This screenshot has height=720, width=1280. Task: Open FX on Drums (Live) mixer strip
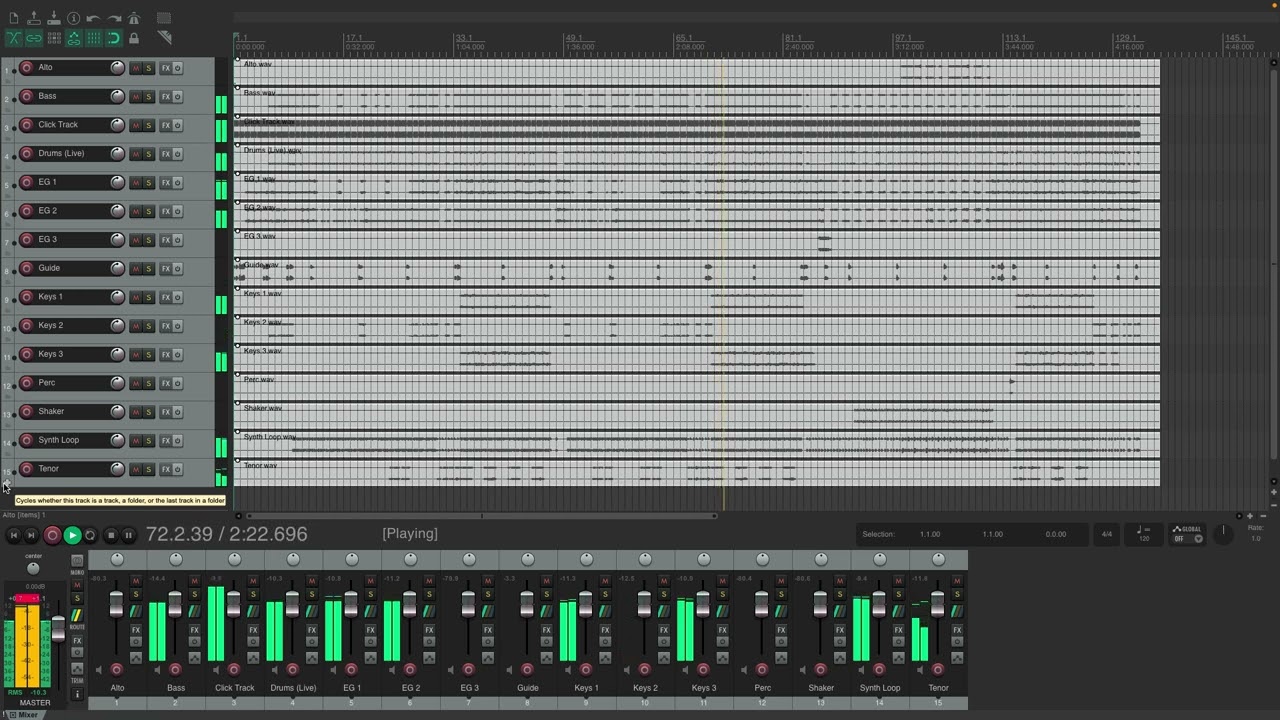tap(312, 630)
